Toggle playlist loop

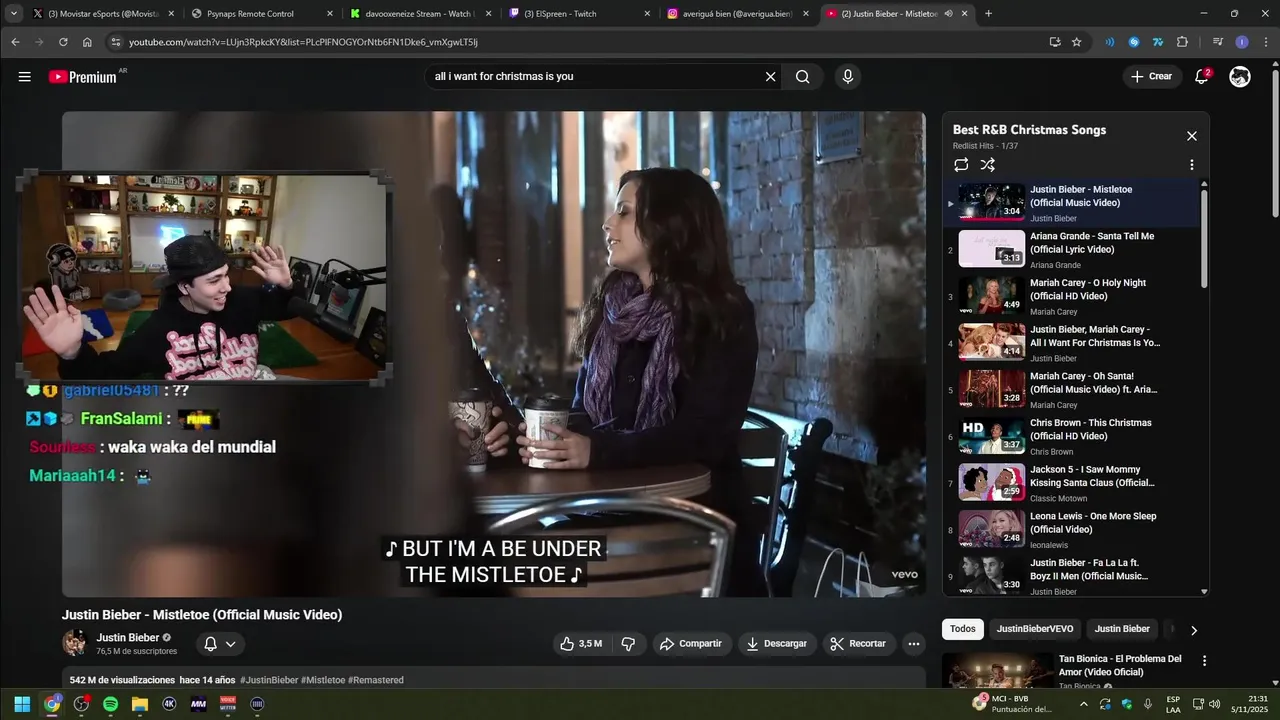(x=961, y=165)
